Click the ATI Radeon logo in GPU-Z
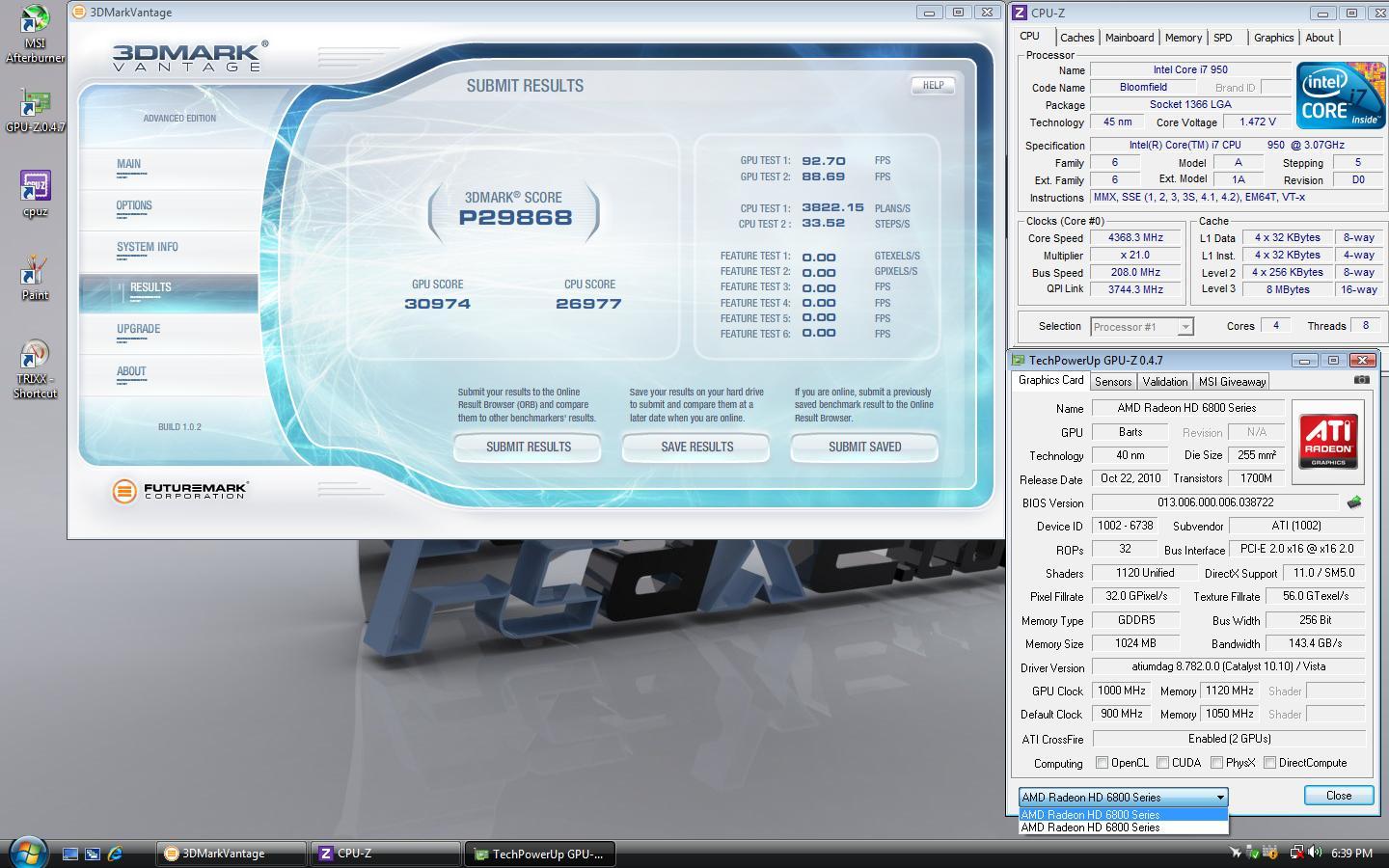The height and width of the screenshot is (868, 1389). click(1328, 442)
